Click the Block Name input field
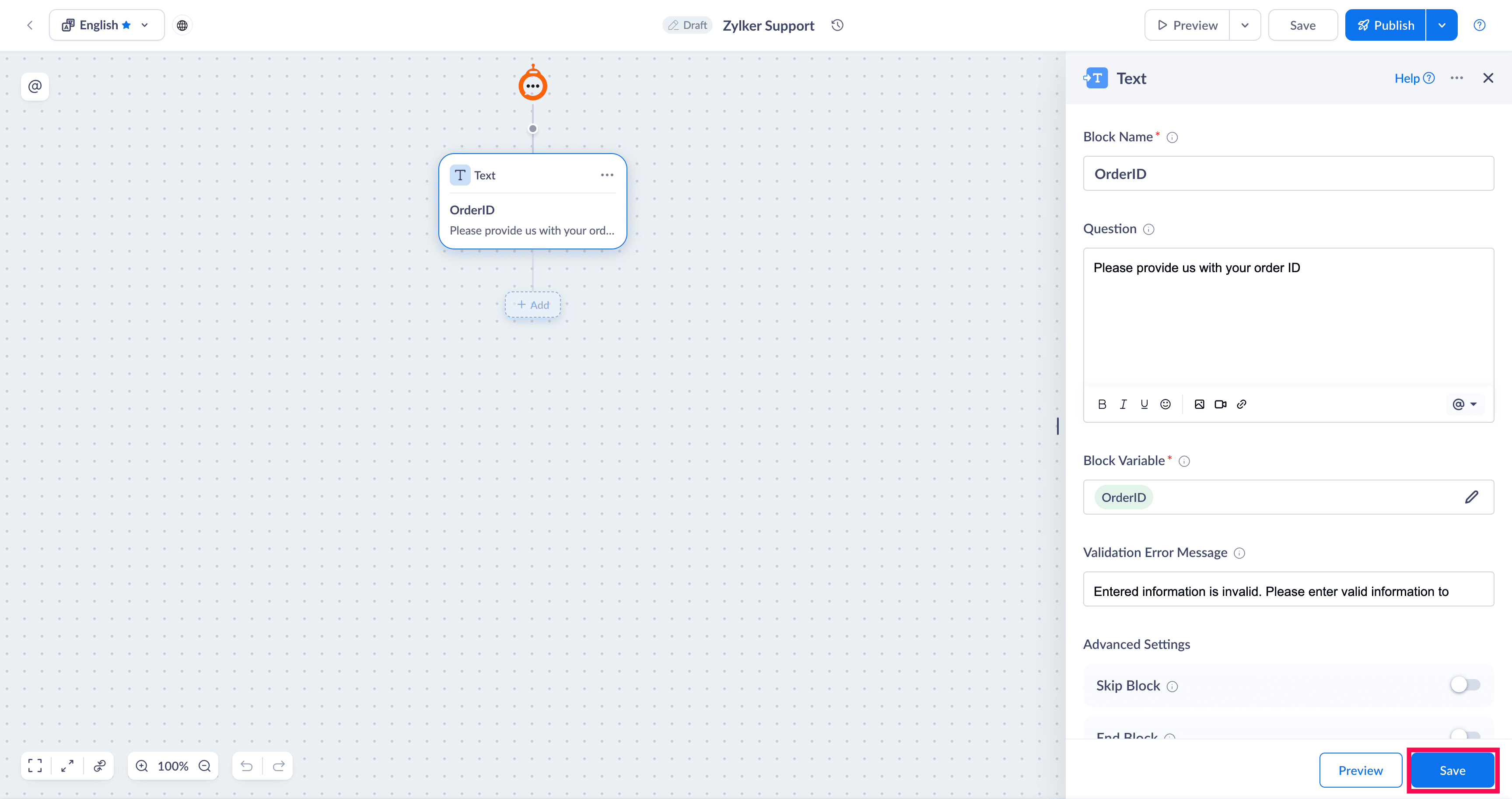This screenshot has width=1512, height=799. pos(1288,174)
